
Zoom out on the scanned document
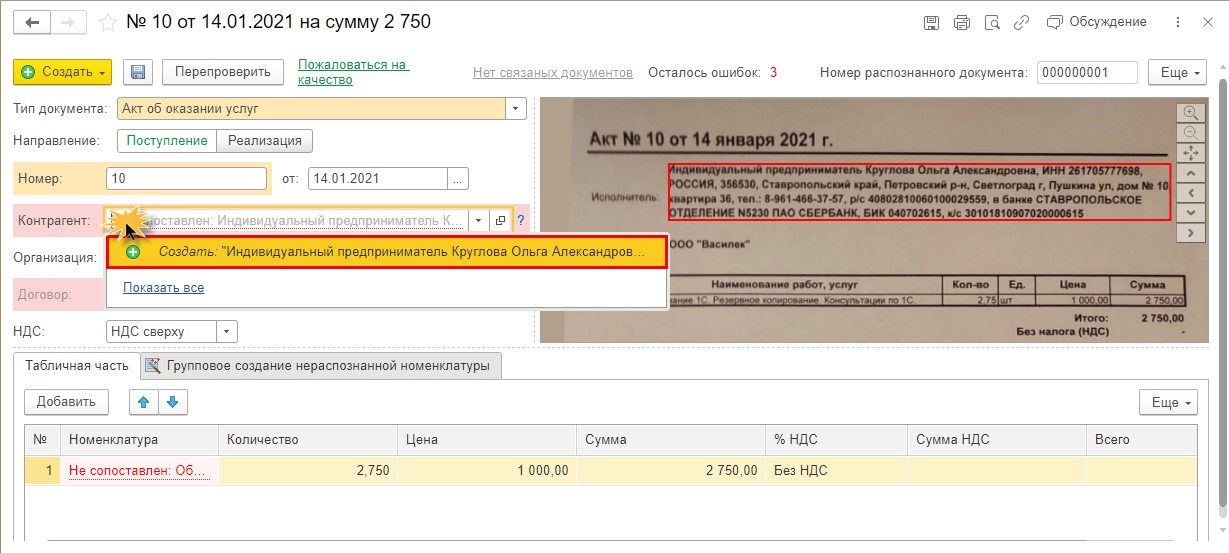[1190, 132]
